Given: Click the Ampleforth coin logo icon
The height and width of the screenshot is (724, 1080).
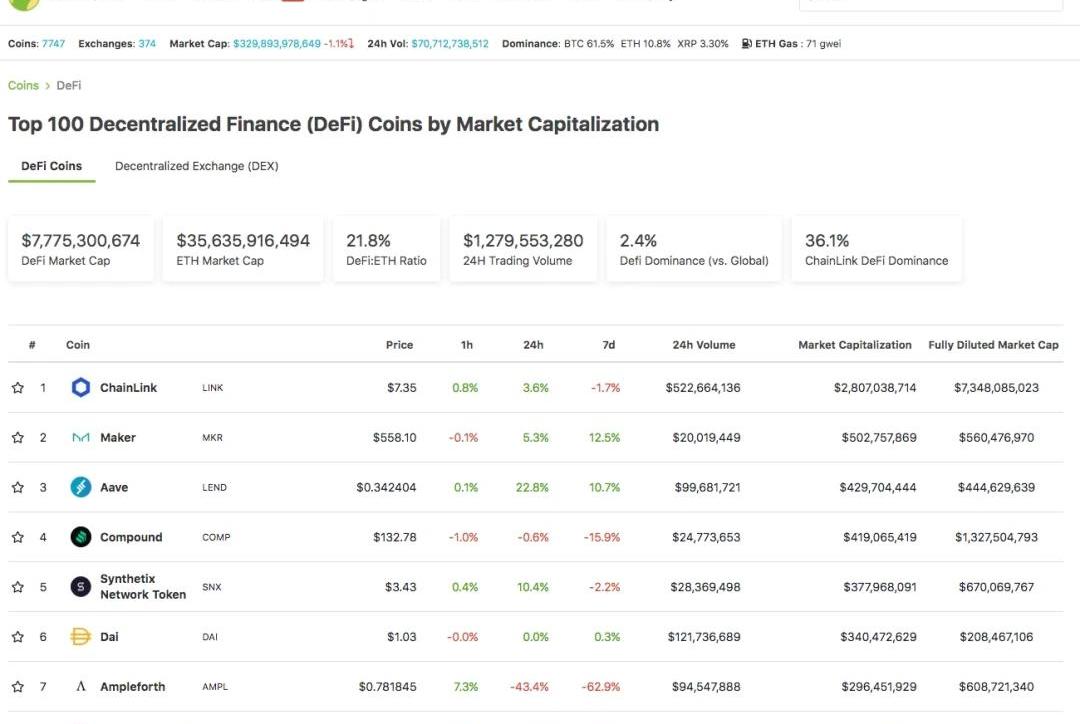Looking at the screenshot, I should point(81,687).
